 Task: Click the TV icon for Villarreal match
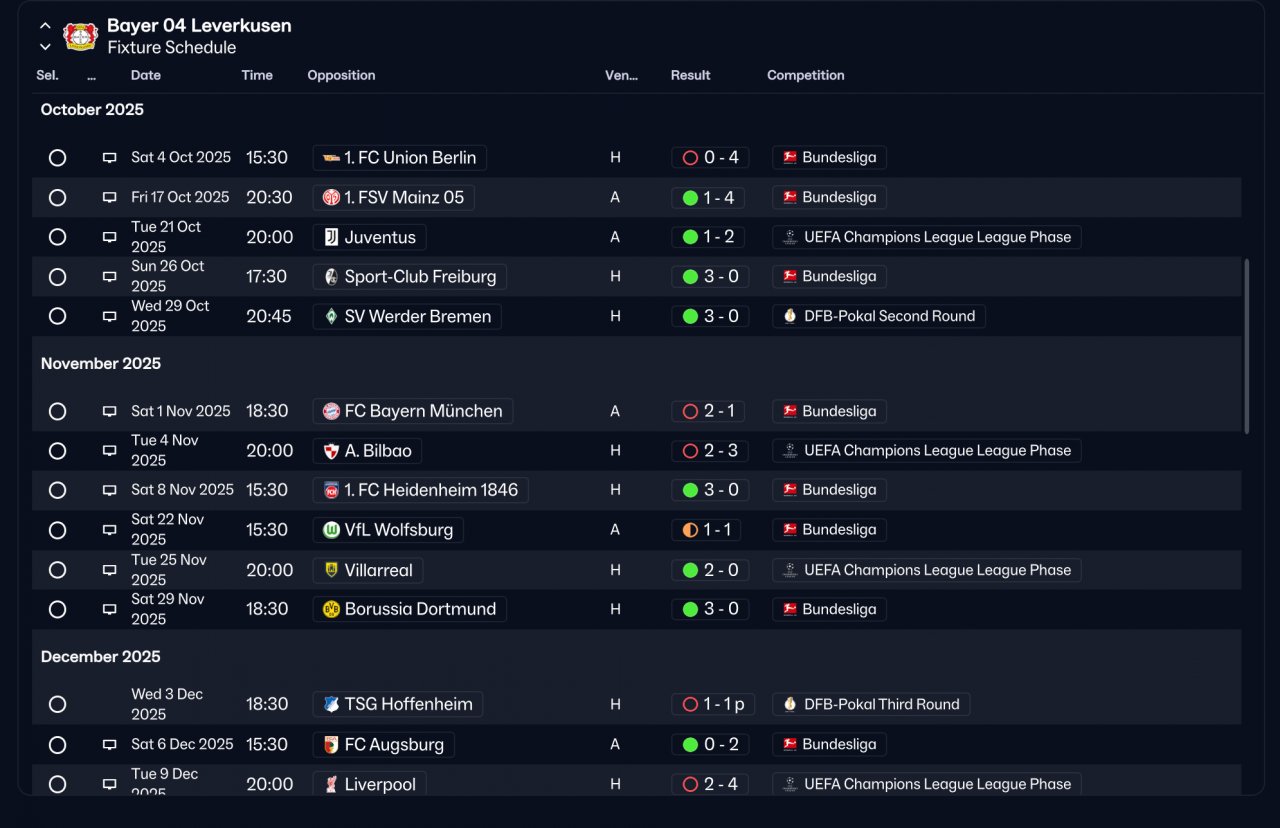coord(110,570)
